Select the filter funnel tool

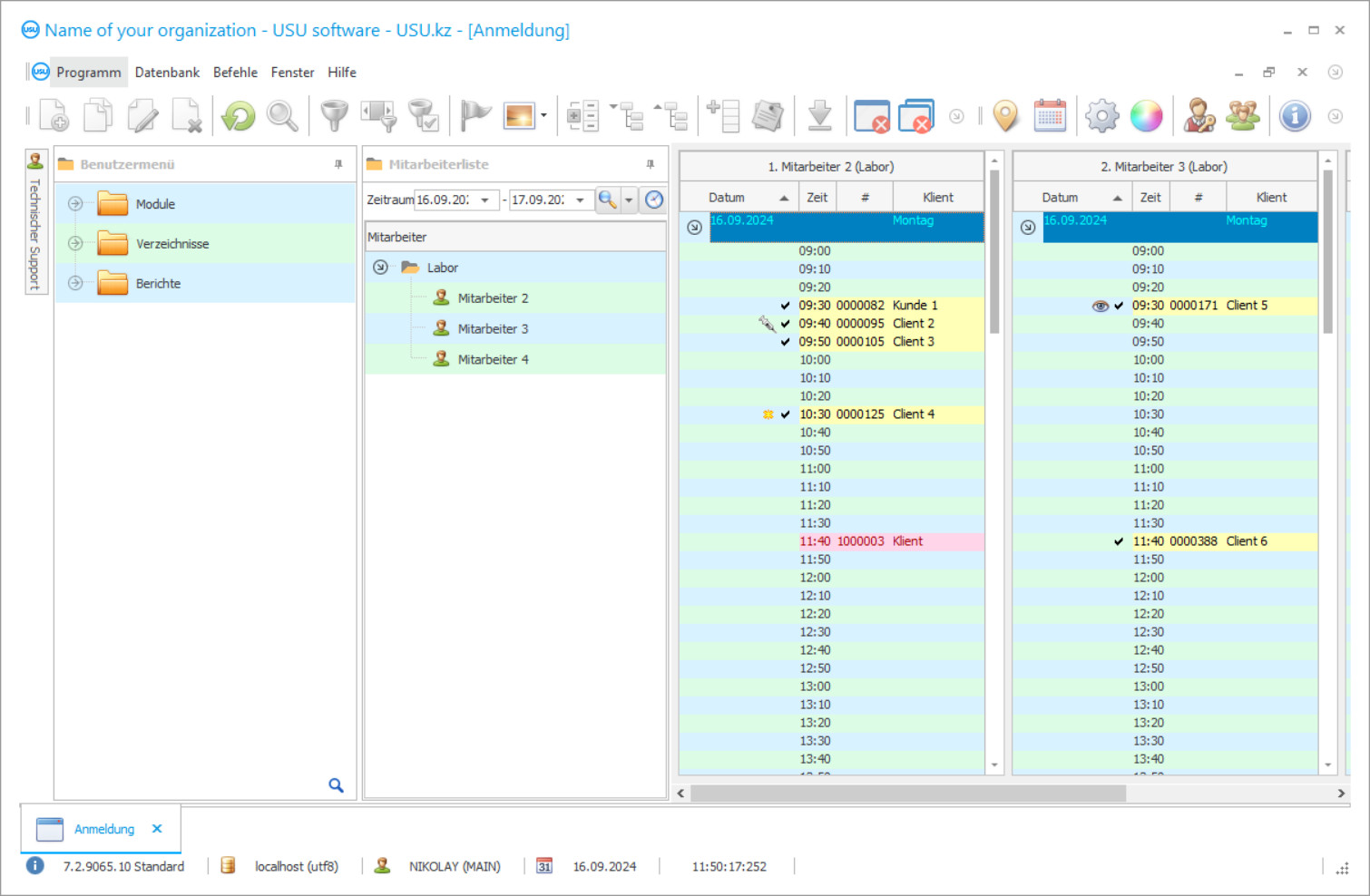coord(334,115)
